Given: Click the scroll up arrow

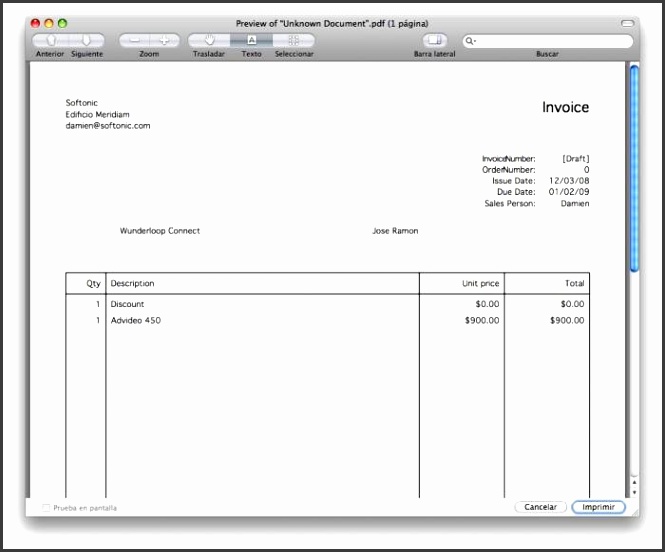Looking at the screenshot, I should click(633, 481).
